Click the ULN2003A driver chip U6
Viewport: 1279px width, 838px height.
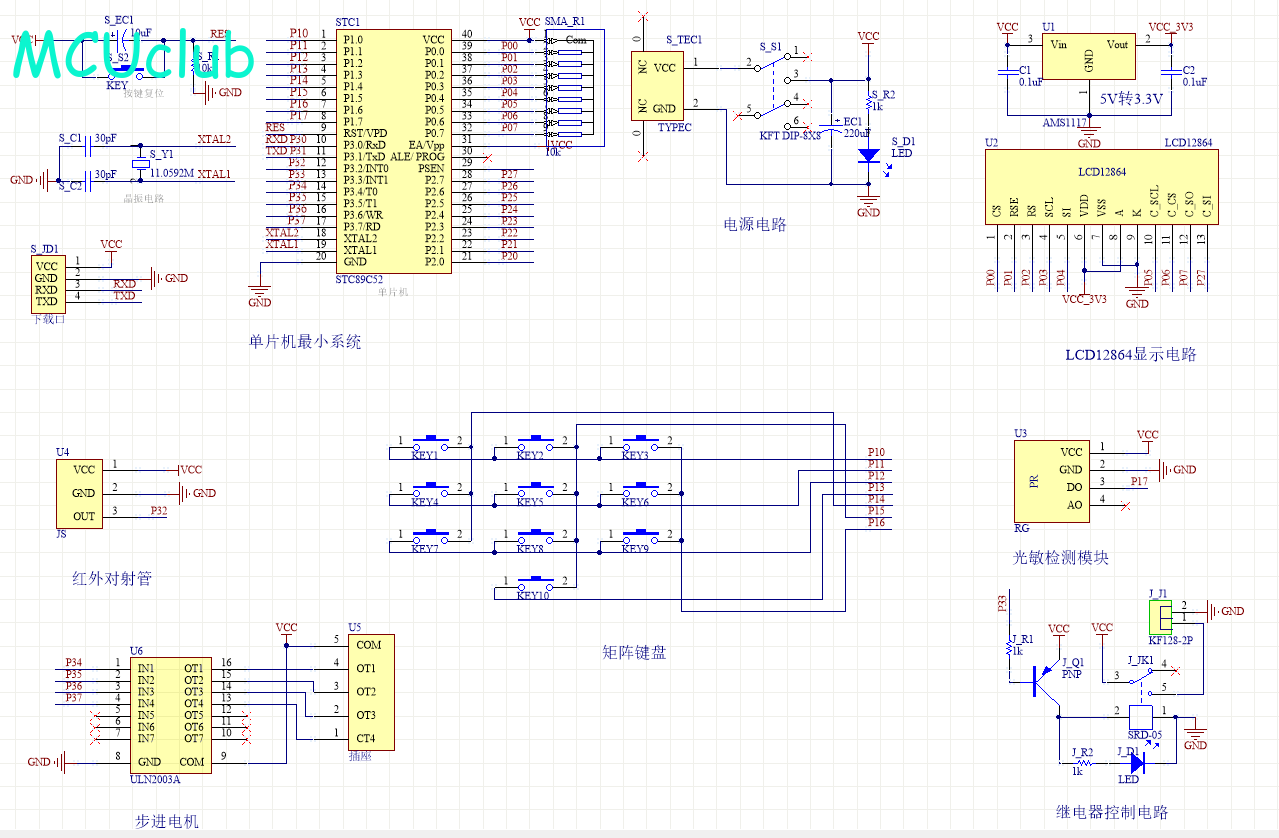(170, 713)
